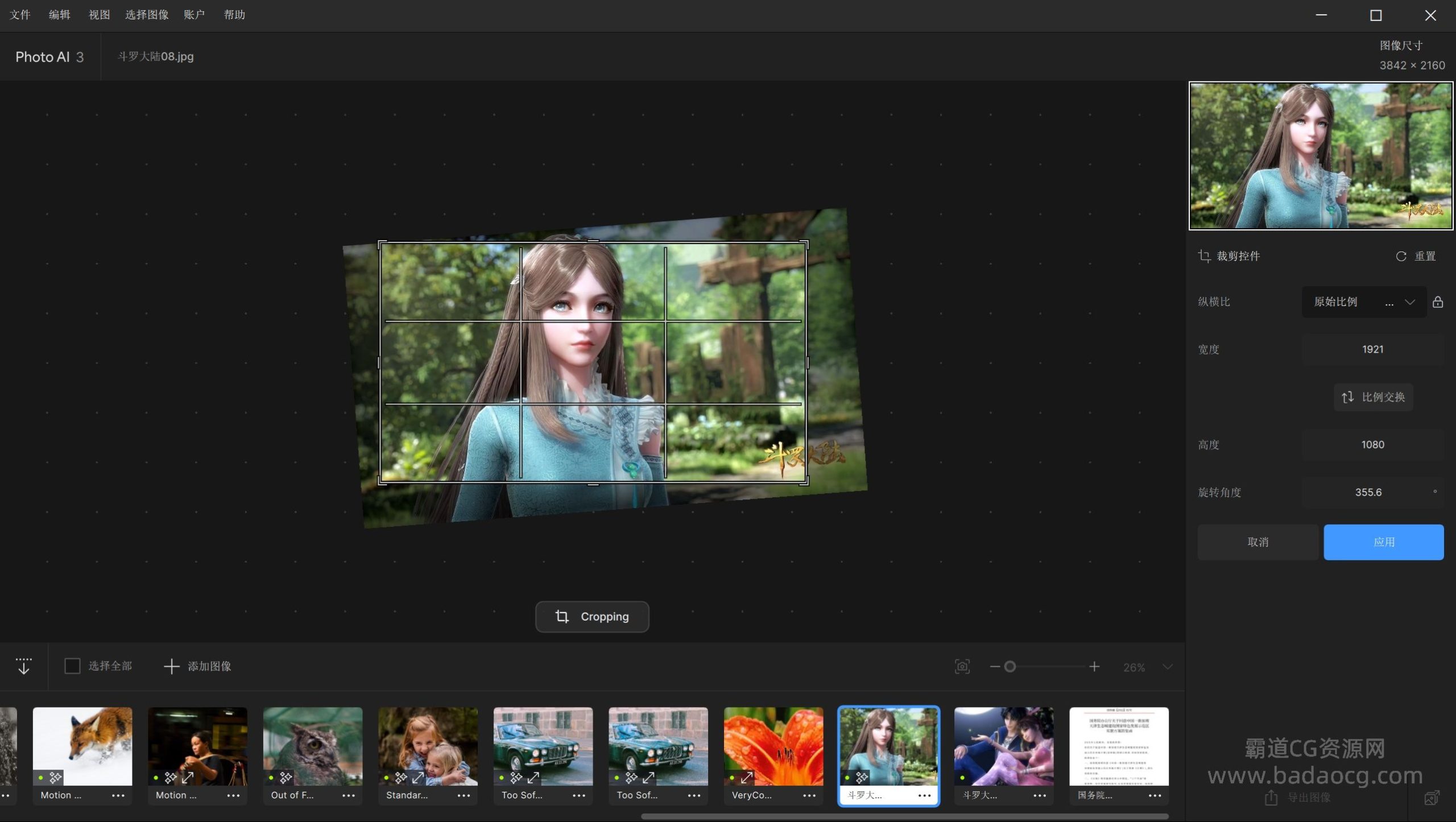Open the 原始比例 aspect ratio dropdown
Screen dimensions: 1456x822
(1364, 302)
